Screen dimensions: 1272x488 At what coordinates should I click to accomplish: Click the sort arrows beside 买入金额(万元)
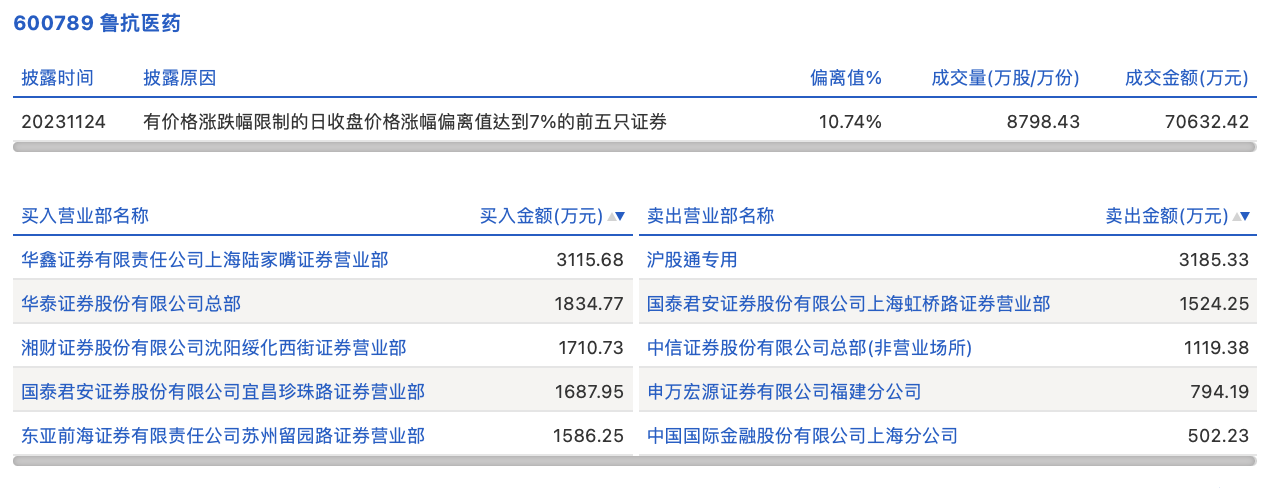pyautogui.click(x=615, y=216)
